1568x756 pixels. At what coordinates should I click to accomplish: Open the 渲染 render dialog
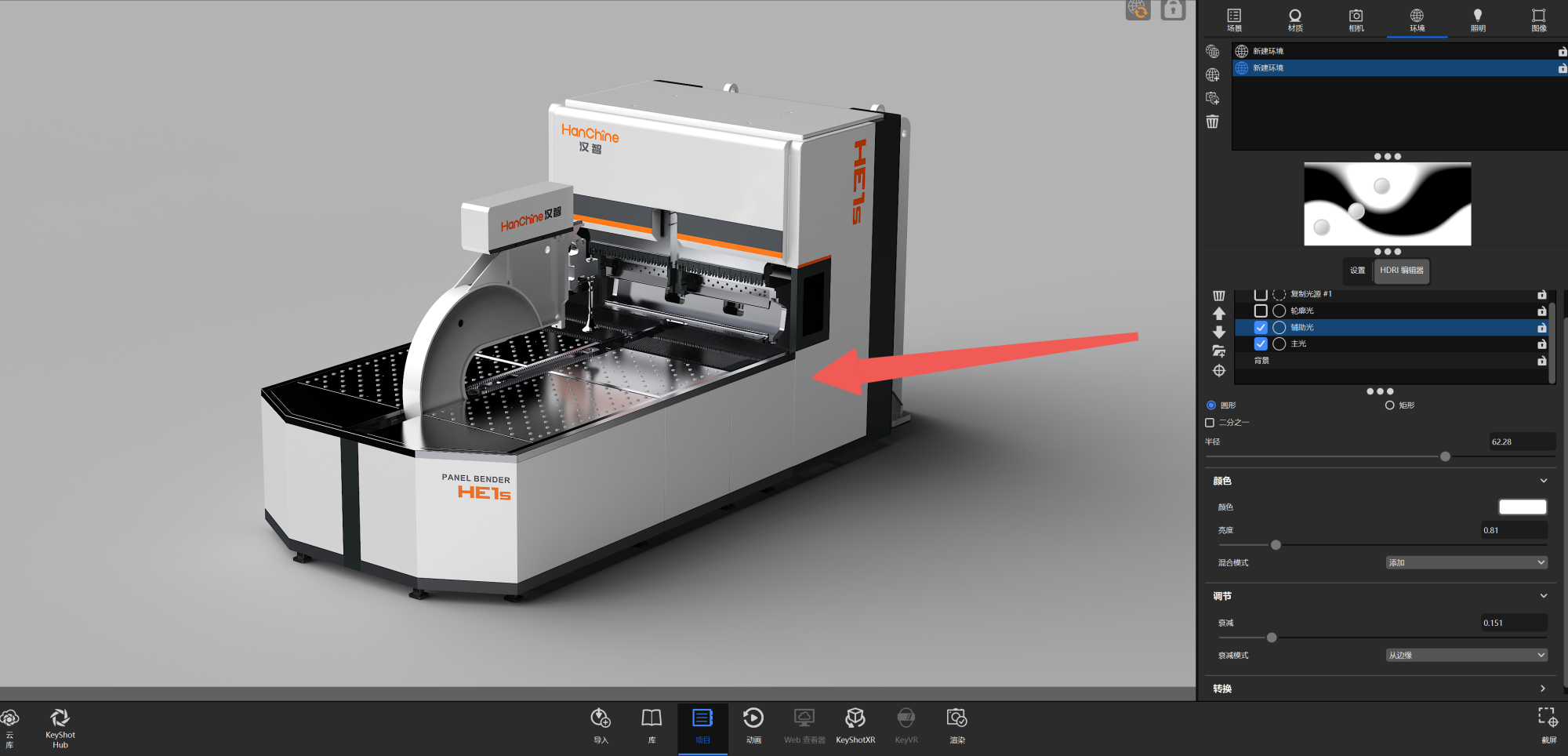tap(956, 725)
